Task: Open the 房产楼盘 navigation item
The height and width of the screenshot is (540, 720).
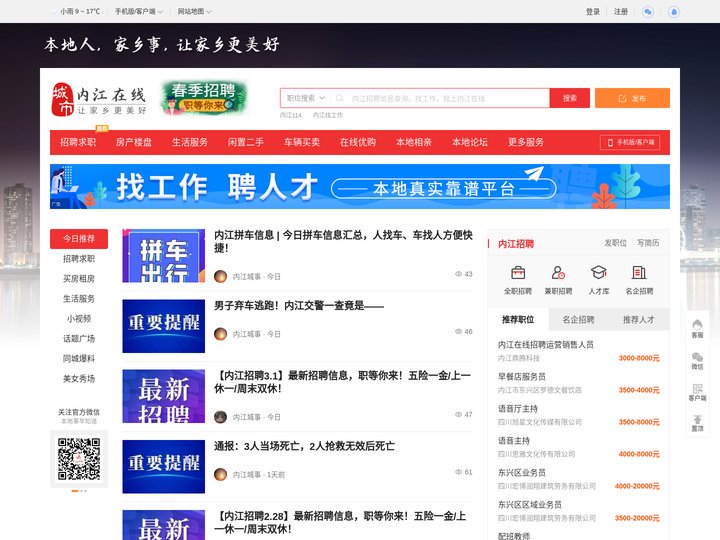Action: [134, 142]
